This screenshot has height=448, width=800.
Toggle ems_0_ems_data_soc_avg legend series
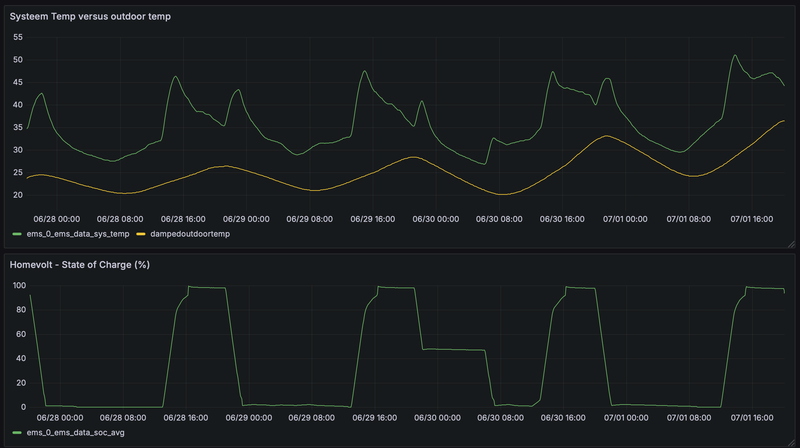coord(76,432)
